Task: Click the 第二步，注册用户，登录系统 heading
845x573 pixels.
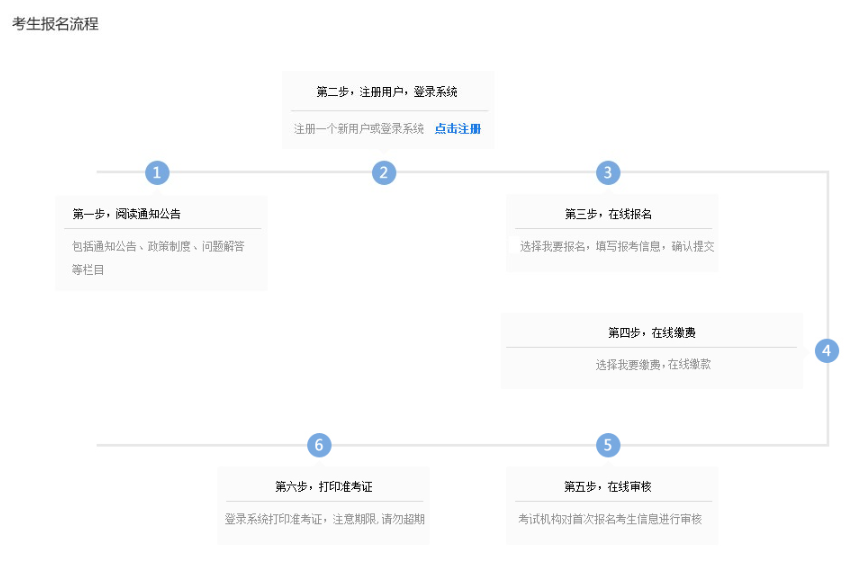Action: click(387, 92)
